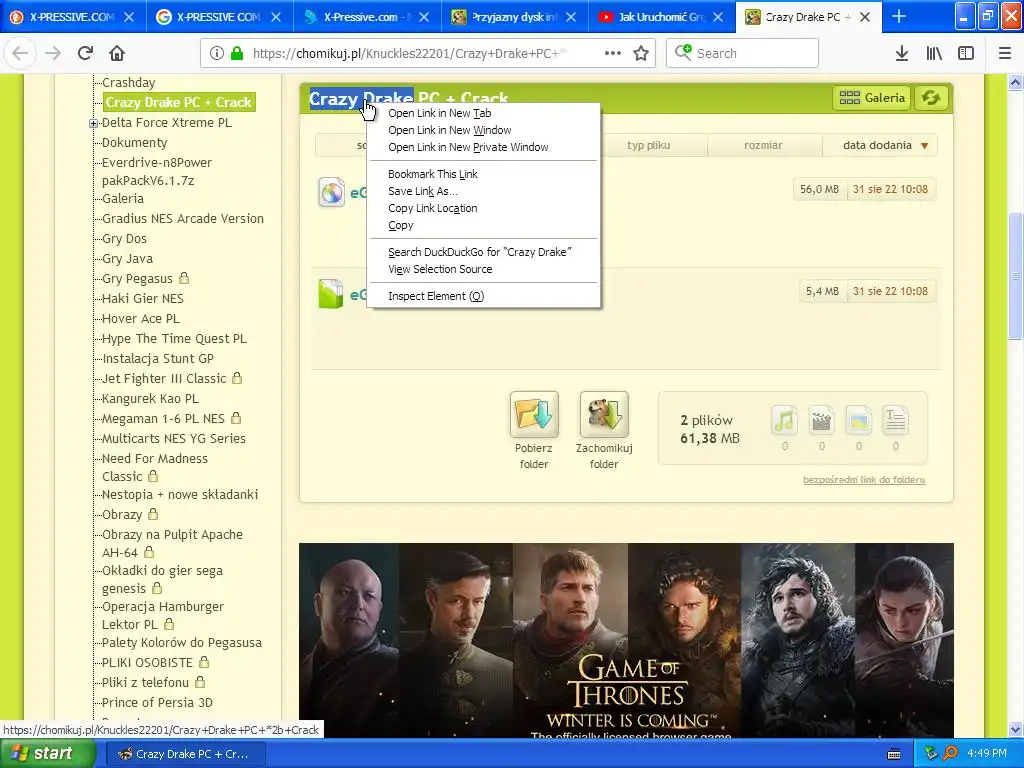Open the Firefox hamburger menu
The image size is (1024, 768).
(x=1004, y=54)
